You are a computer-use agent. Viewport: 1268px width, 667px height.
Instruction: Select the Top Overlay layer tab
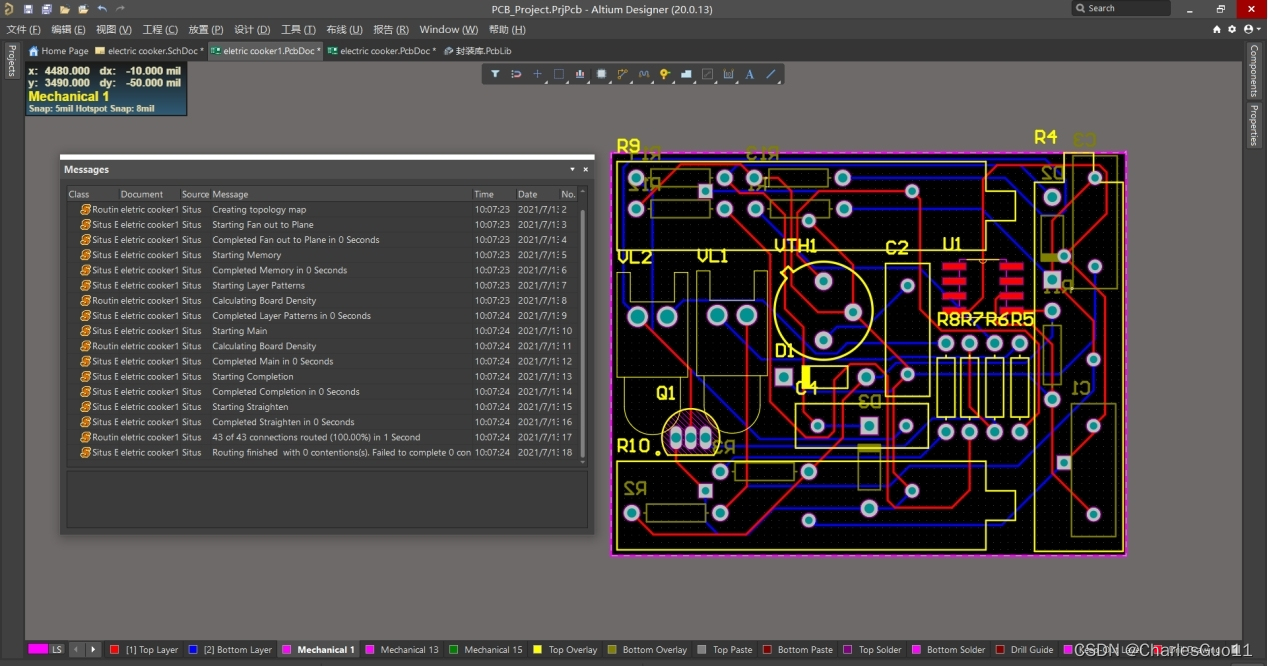pyautogui.click(x=565, y=650)
